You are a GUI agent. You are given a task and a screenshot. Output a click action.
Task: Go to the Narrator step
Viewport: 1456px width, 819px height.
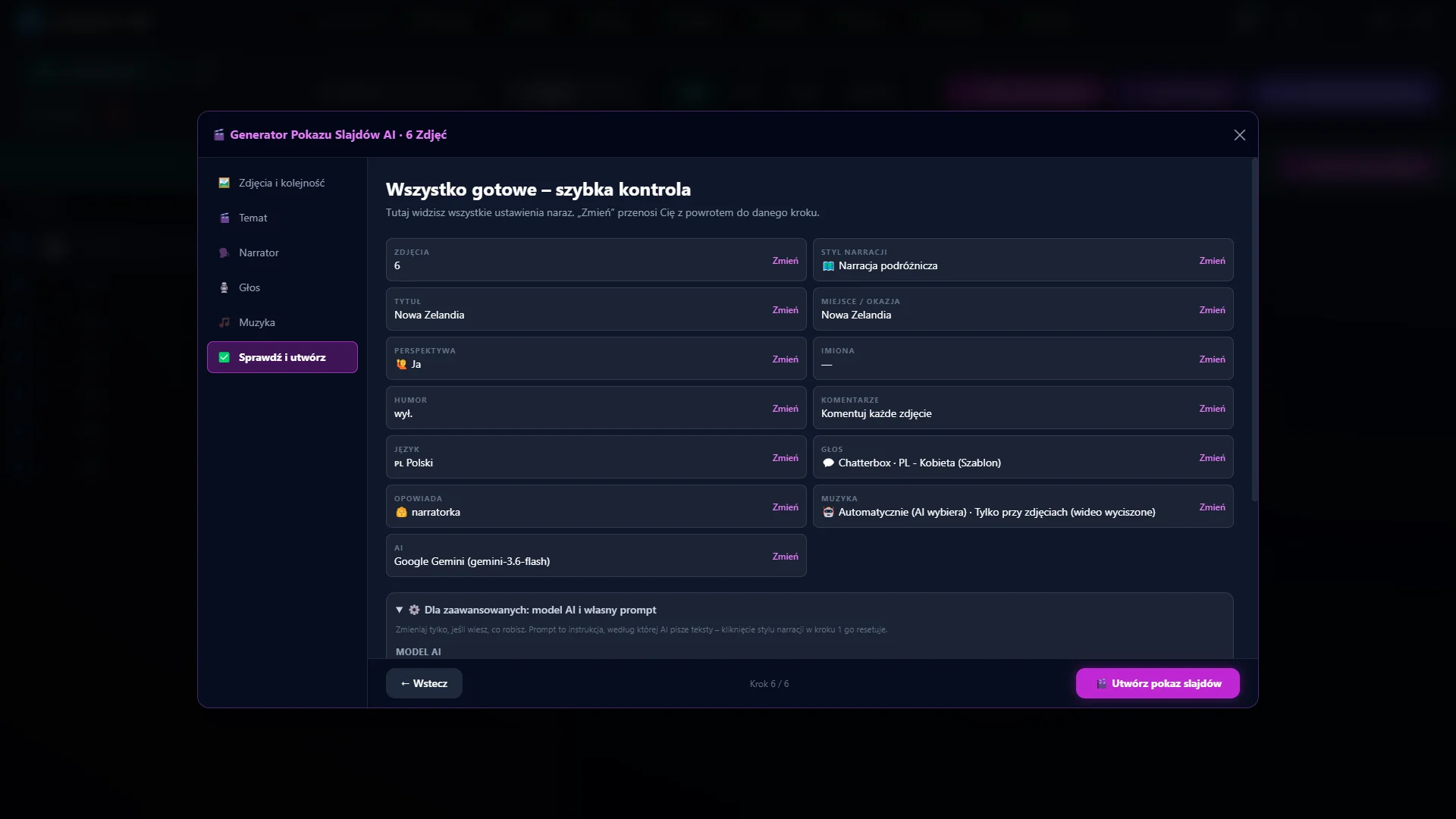point(282,253)
